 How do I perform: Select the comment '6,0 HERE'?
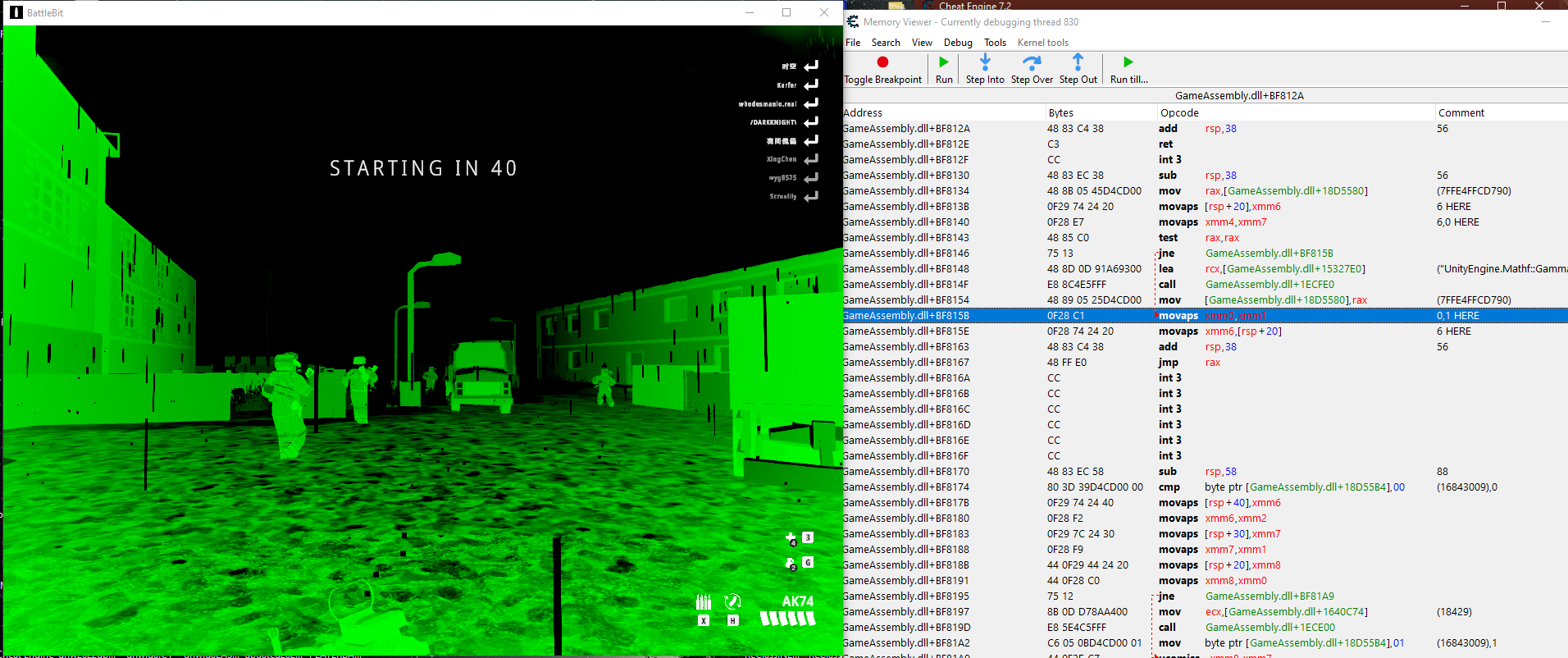pyautogui.click(x=1458, y=222)
